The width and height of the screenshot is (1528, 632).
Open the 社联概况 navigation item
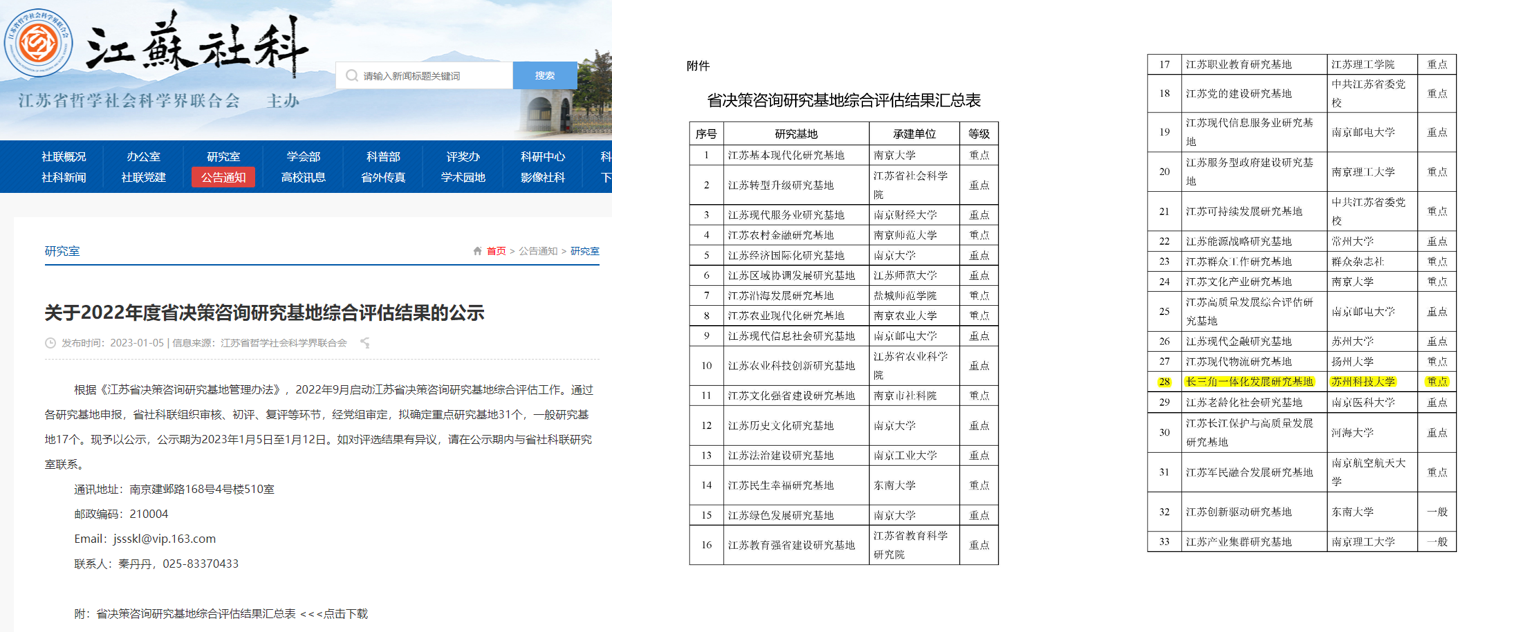click(x=64, y=156)
